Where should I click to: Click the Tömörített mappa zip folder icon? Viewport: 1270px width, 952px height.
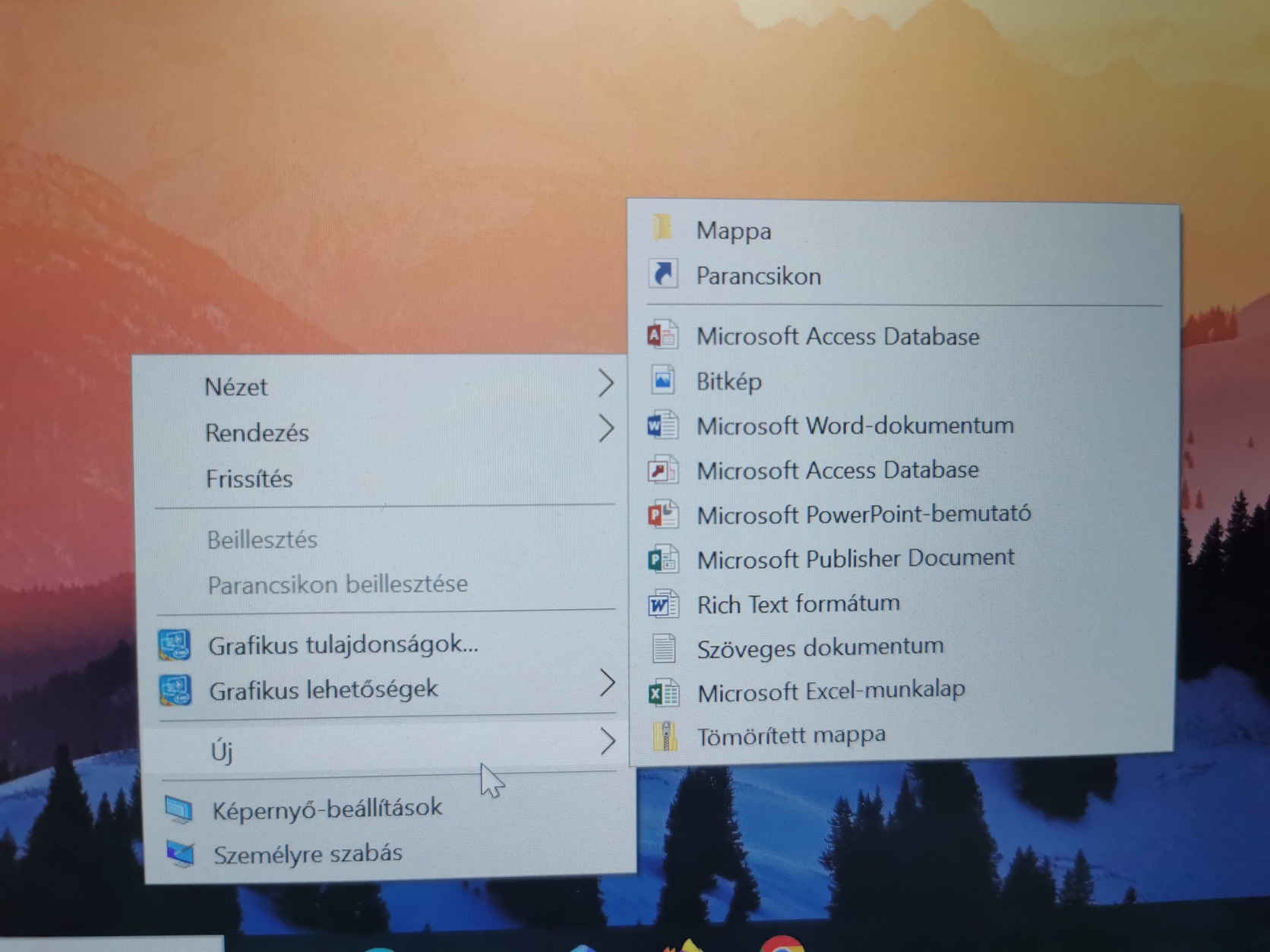665,736
